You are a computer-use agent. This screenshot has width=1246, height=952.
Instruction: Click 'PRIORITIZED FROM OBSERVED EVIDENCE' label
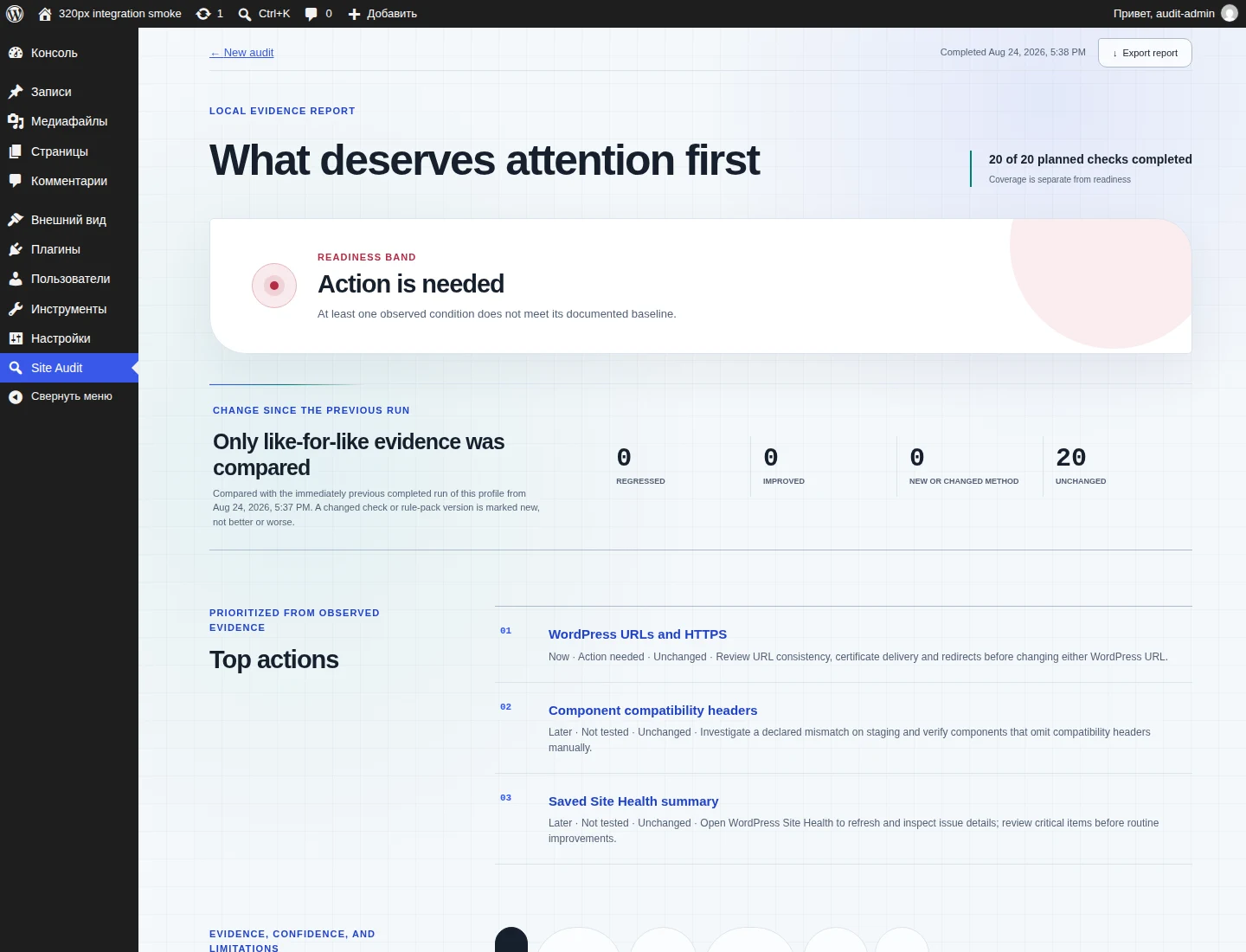[294, 621]
